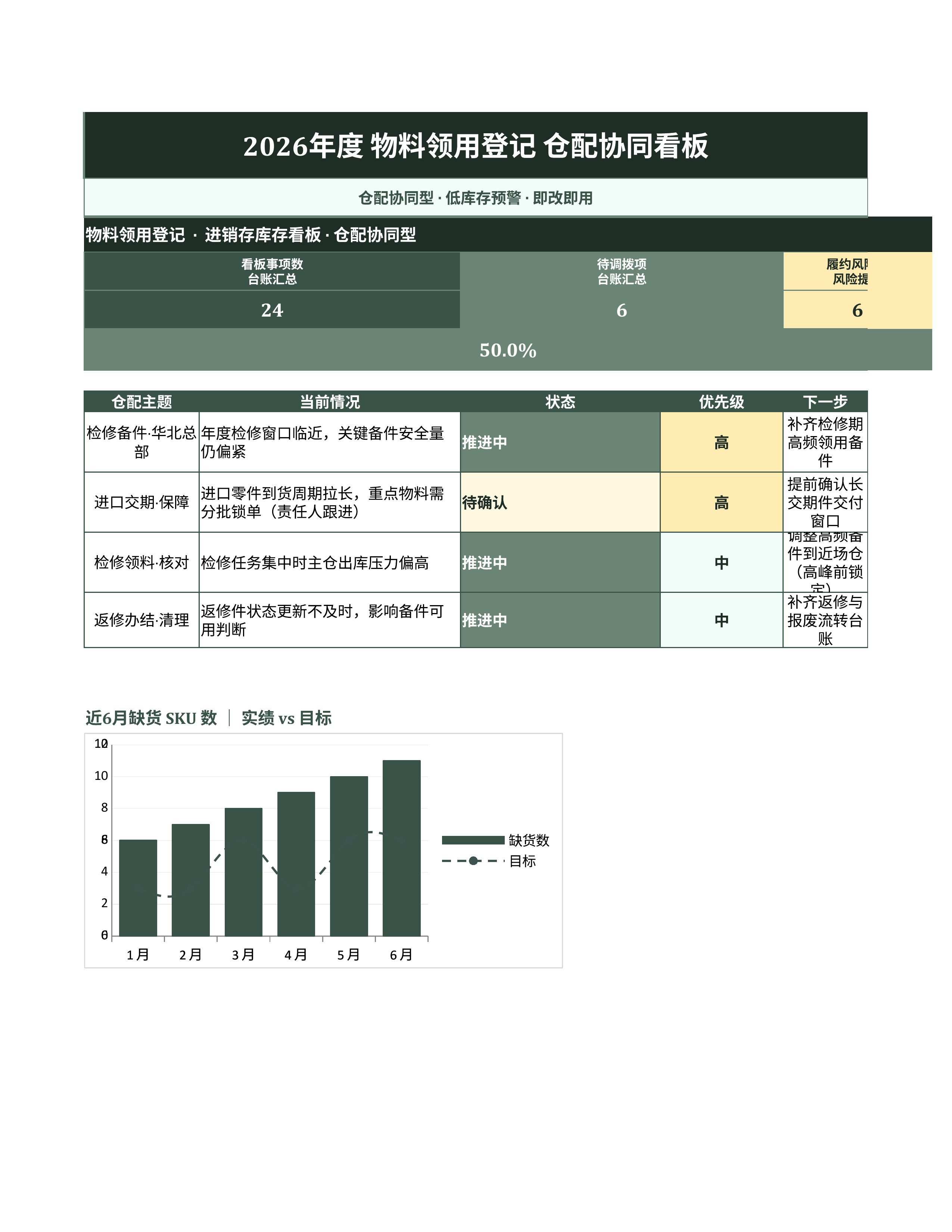Select the 目标 legend entry
952x1232 pixels.
488,861
